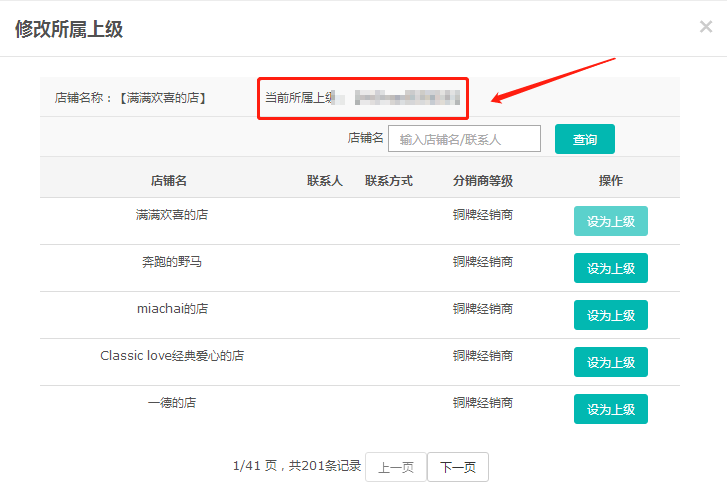The height and width of the screenshot is (493, 727).
Task: Click the 输入店铺名/联系人 search field
Action: 464,139
